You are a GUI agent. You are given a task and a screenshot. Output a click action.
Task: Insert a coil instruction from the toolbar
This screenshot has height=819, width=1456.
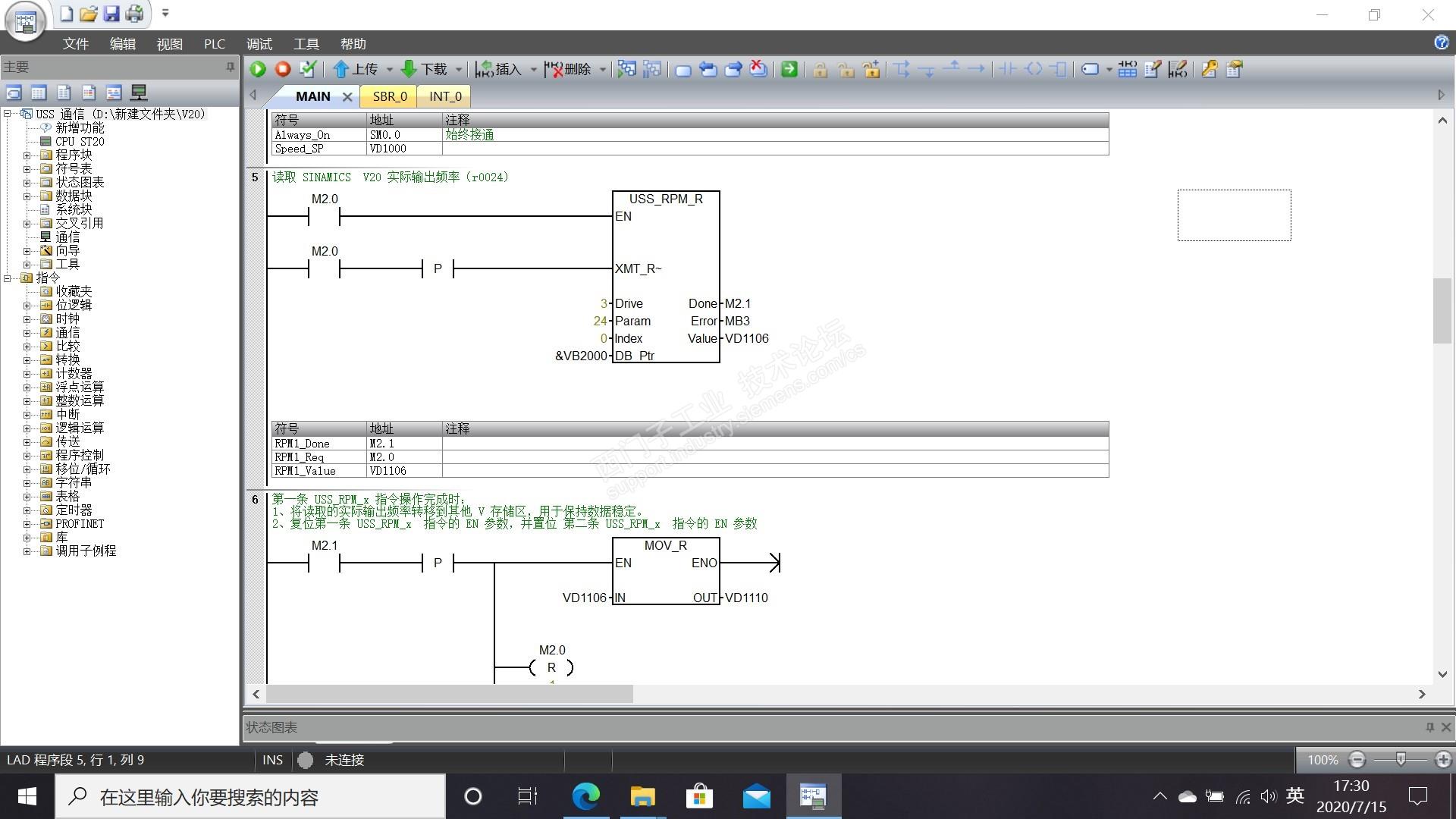click(x=1034, y=69)
